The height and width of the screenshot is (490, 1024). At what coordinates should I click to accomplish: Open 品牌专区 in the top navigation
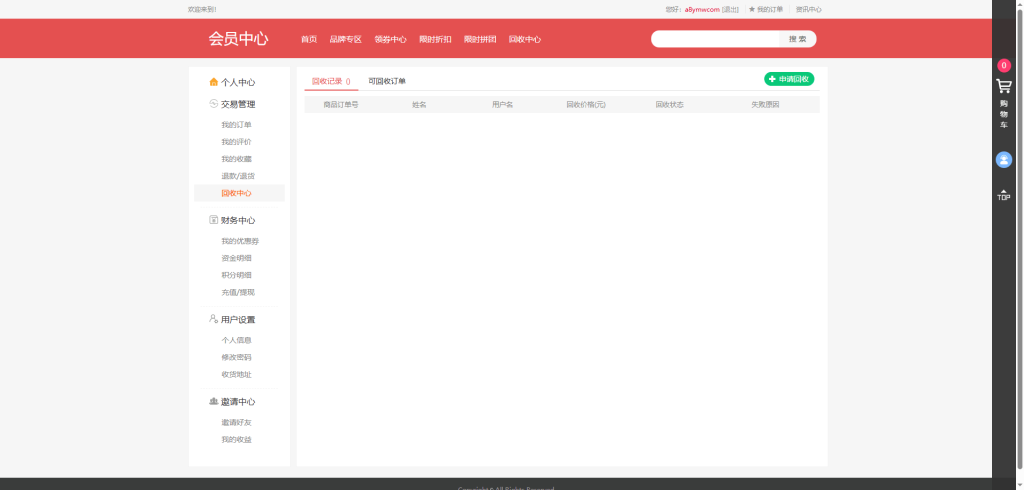[345, 39]
